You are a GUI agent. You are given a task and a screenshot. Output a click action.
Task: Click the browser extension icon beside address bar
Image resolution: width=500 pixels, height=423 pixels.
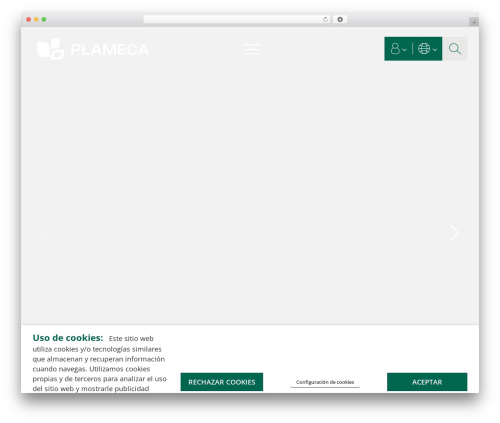click(x=340, y=20)
